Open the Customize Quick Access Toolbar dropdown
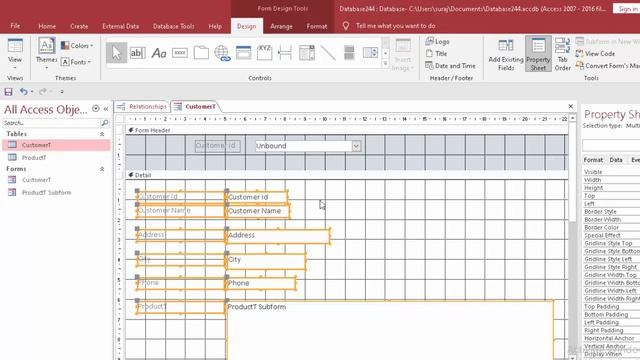Viewport: 640px width, 360px height. [62, 92]
